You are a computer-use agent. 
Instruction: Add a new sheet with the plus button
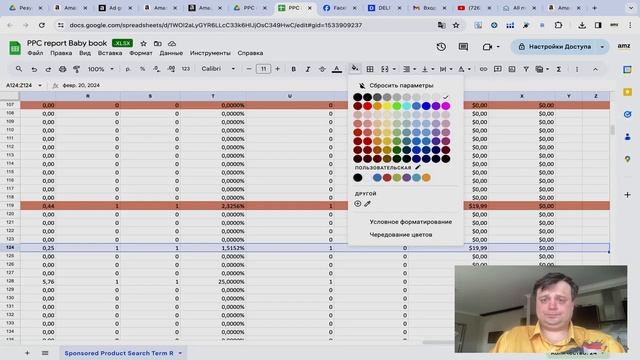pos(27,353)
